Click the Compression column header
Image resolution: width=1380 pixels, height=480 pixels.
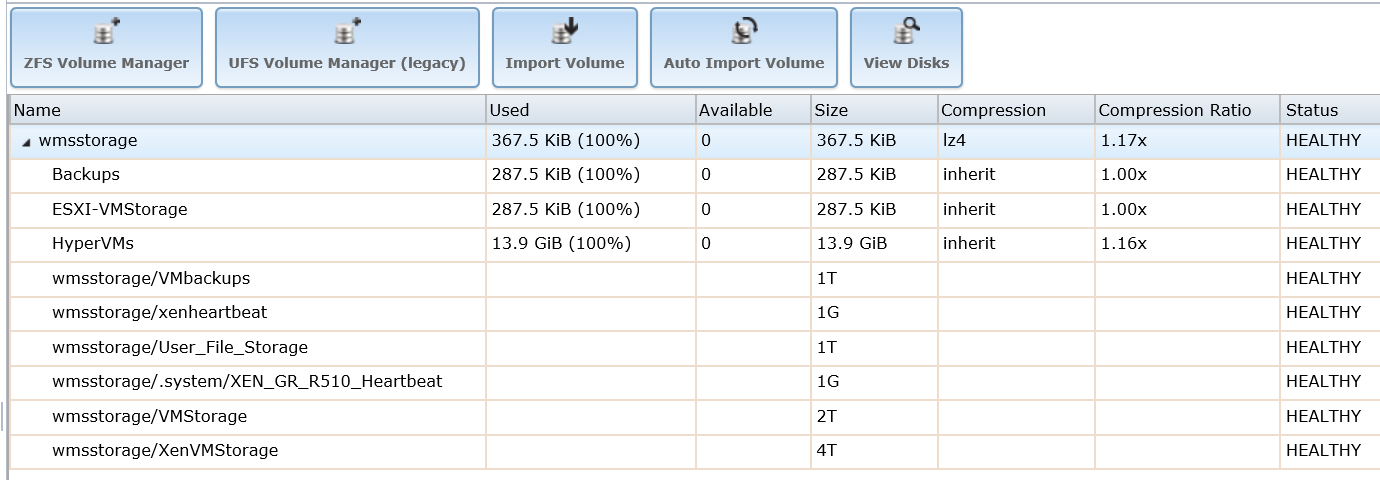(1016, 110)
